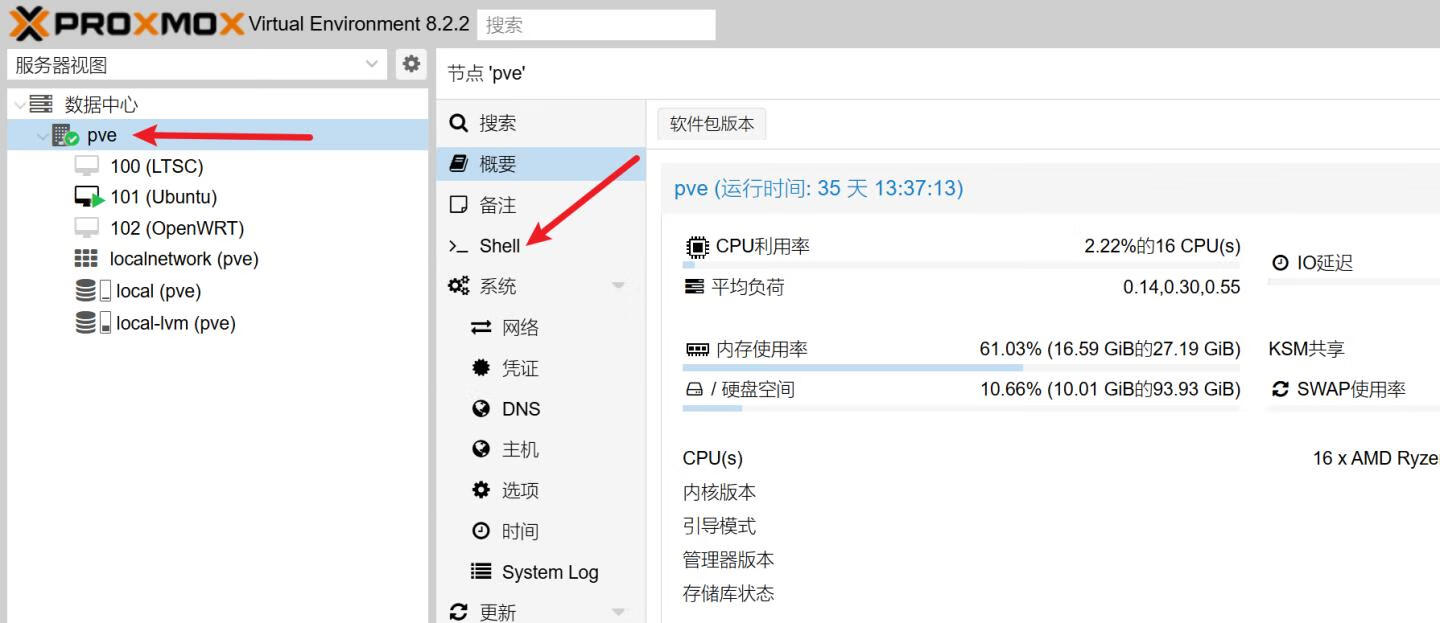Collapse the 更新 menu section arrow
Image resolution: width=1440 pixels, height=623 pixels.
click(x=618, y=612)
